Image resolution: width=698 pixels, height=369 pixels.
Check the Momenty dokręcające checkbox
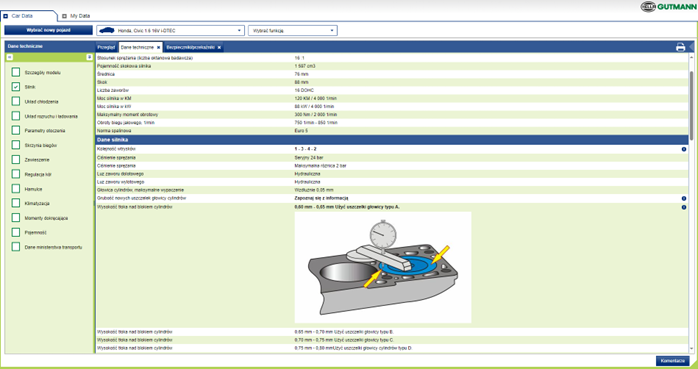16,218
